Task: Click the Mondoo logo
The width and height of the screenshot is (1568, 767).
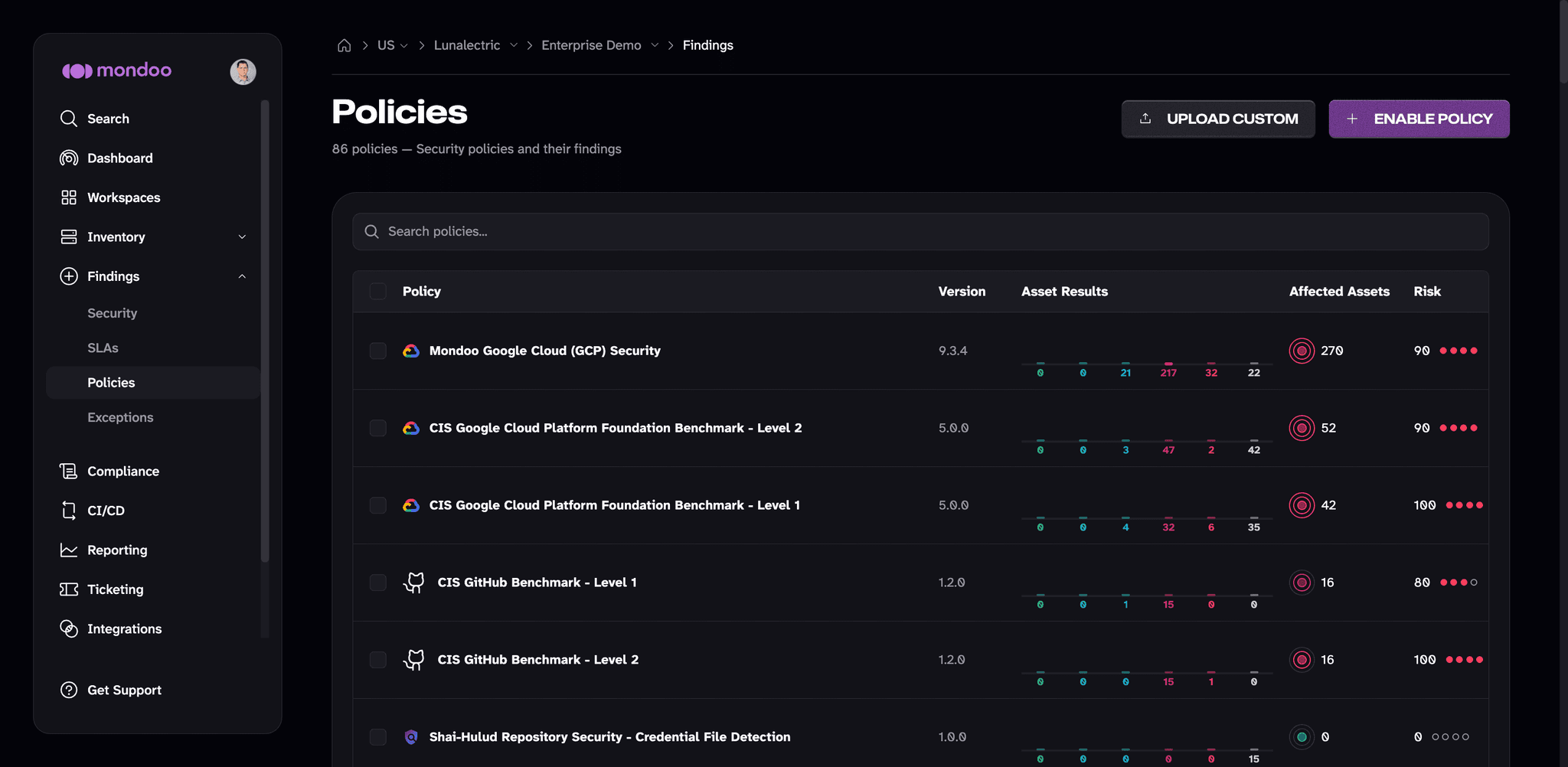Action: click(x=116, y=70)
